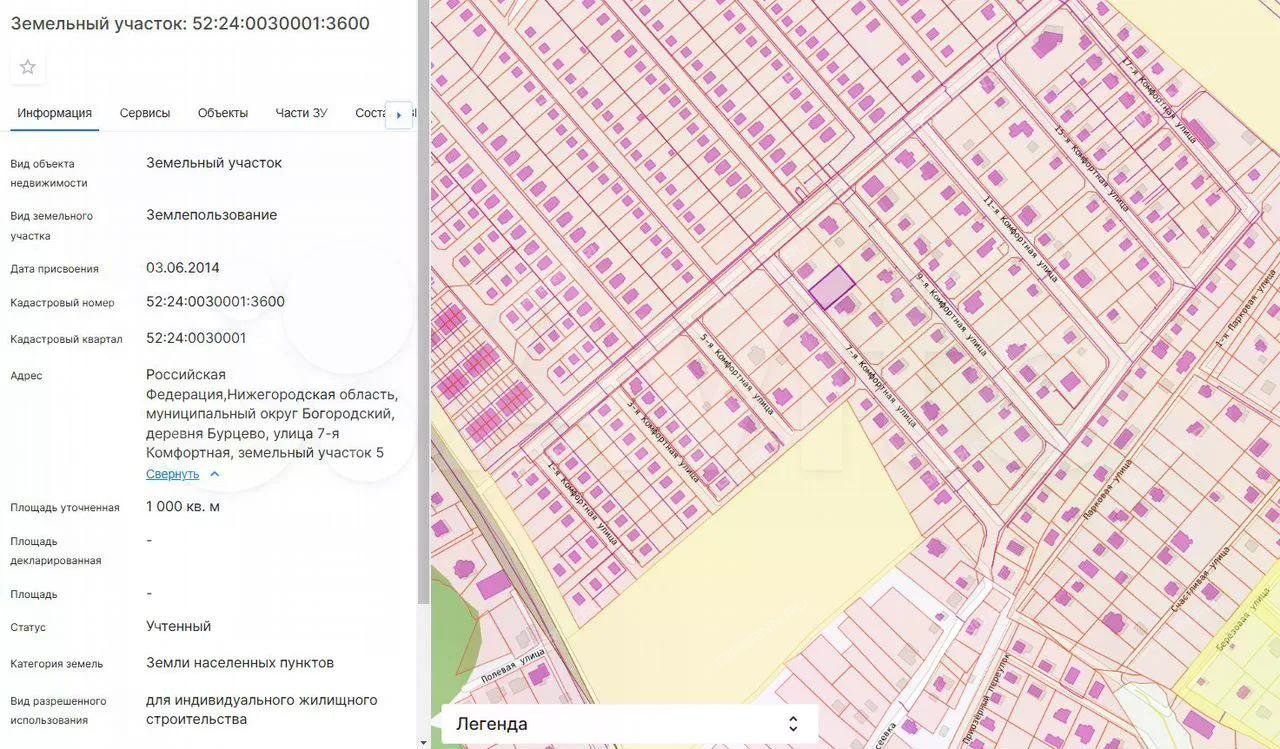Add parcel to favorites with star icon

click(x=28, y=67)
